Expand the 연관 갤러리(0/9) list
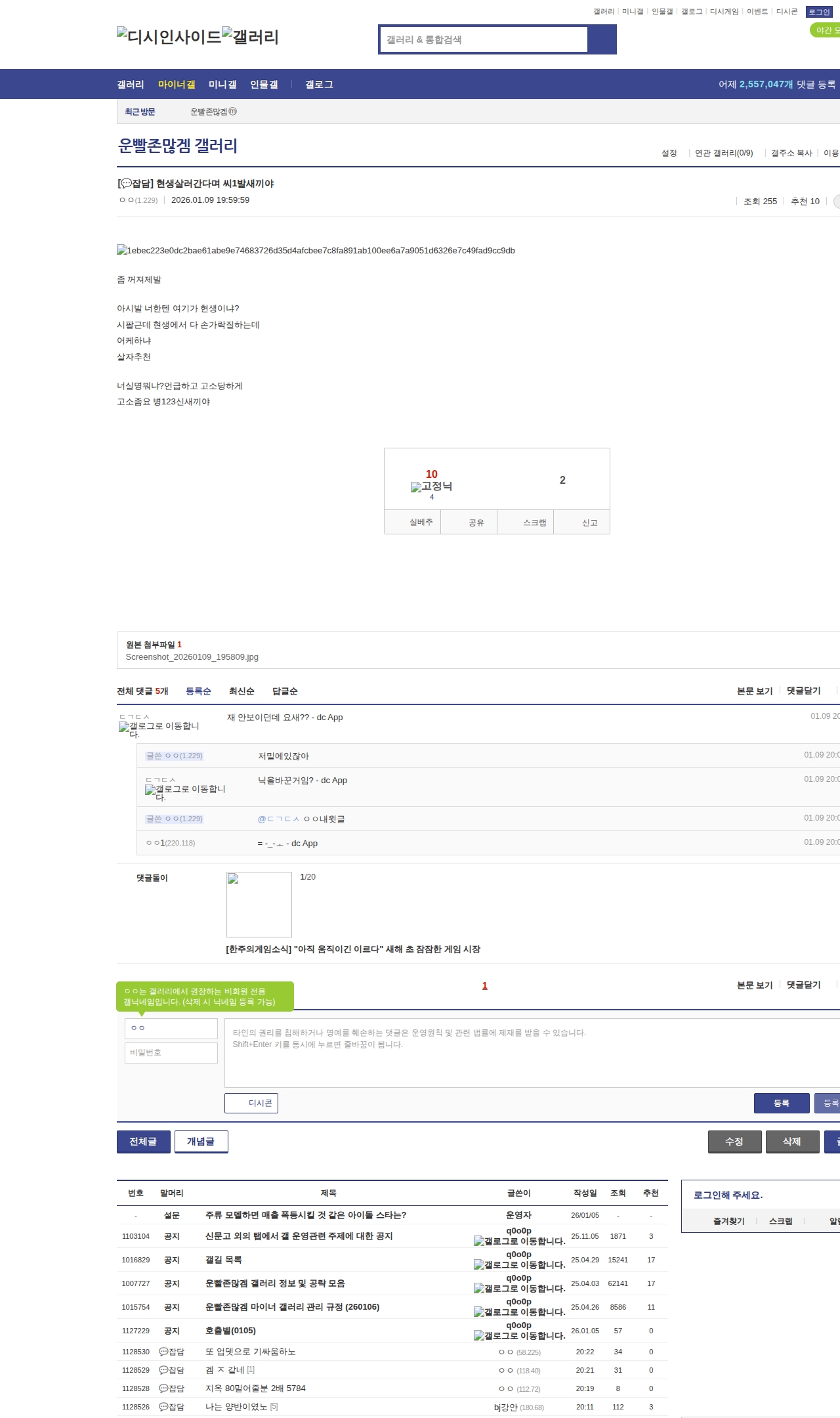Screen dimensions: 840x1418 724,153
